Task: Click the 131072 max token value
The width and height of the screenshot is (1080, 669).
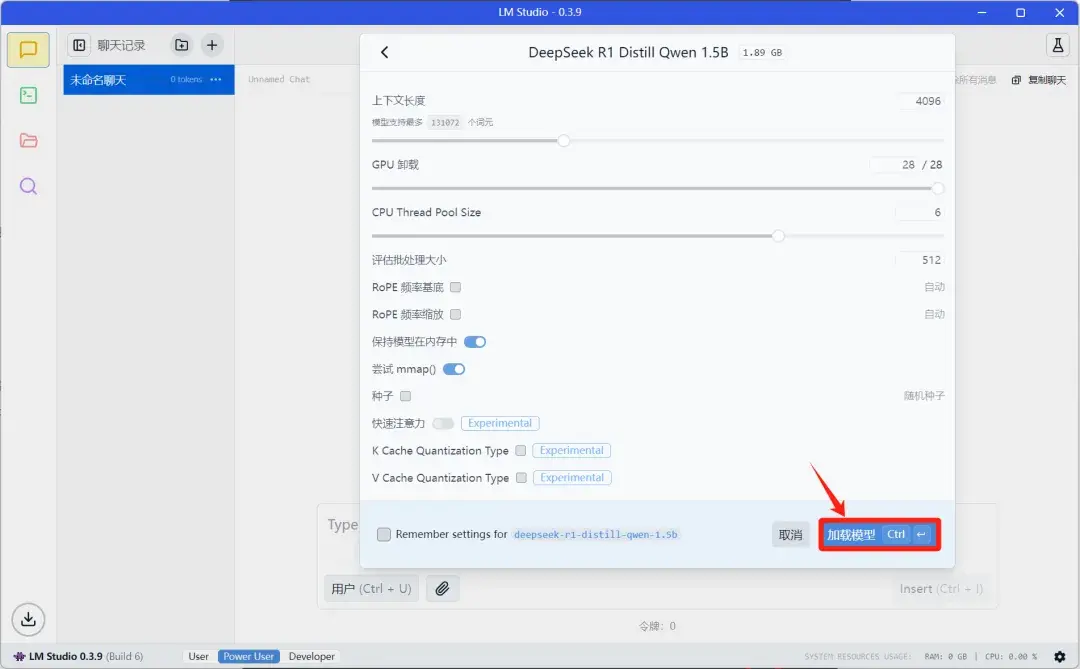Action: coord(445,123)
